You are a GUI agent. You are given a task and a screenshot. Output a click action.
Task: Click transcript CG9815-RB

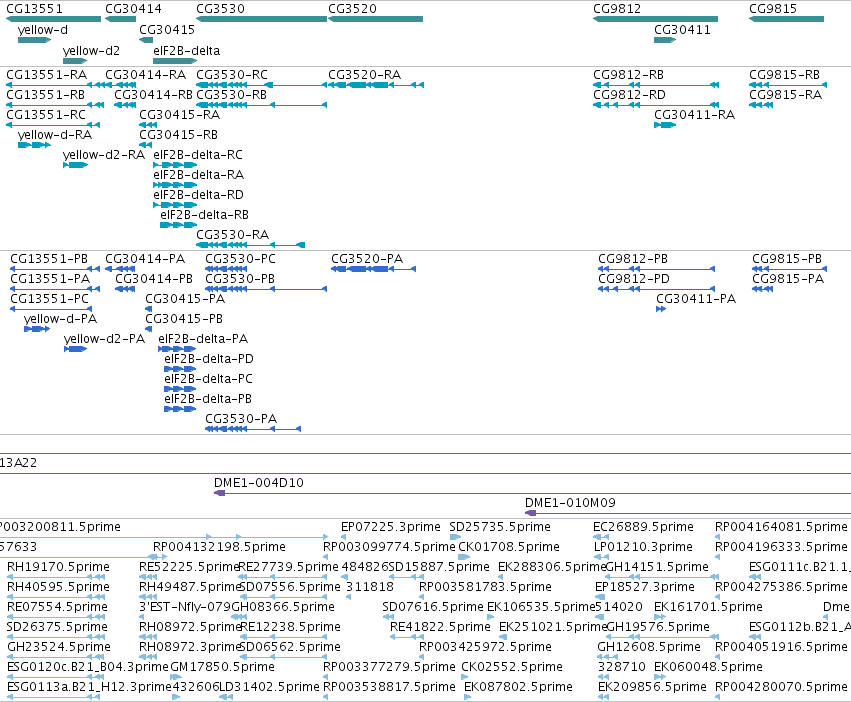(x=788, y=85)
